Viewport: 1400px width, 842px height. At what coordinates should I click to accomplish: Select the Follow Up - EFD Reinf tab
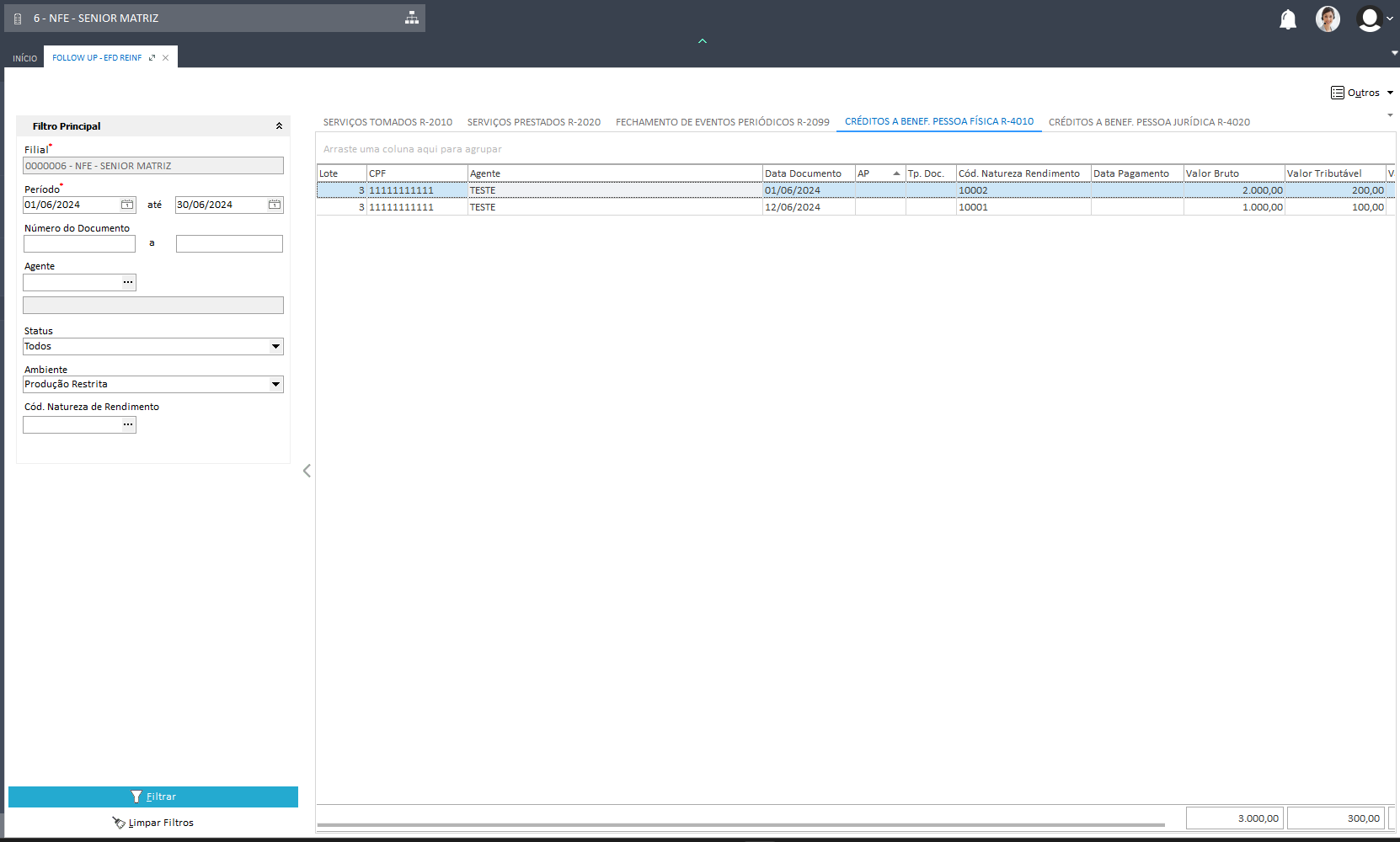point(97,58)
